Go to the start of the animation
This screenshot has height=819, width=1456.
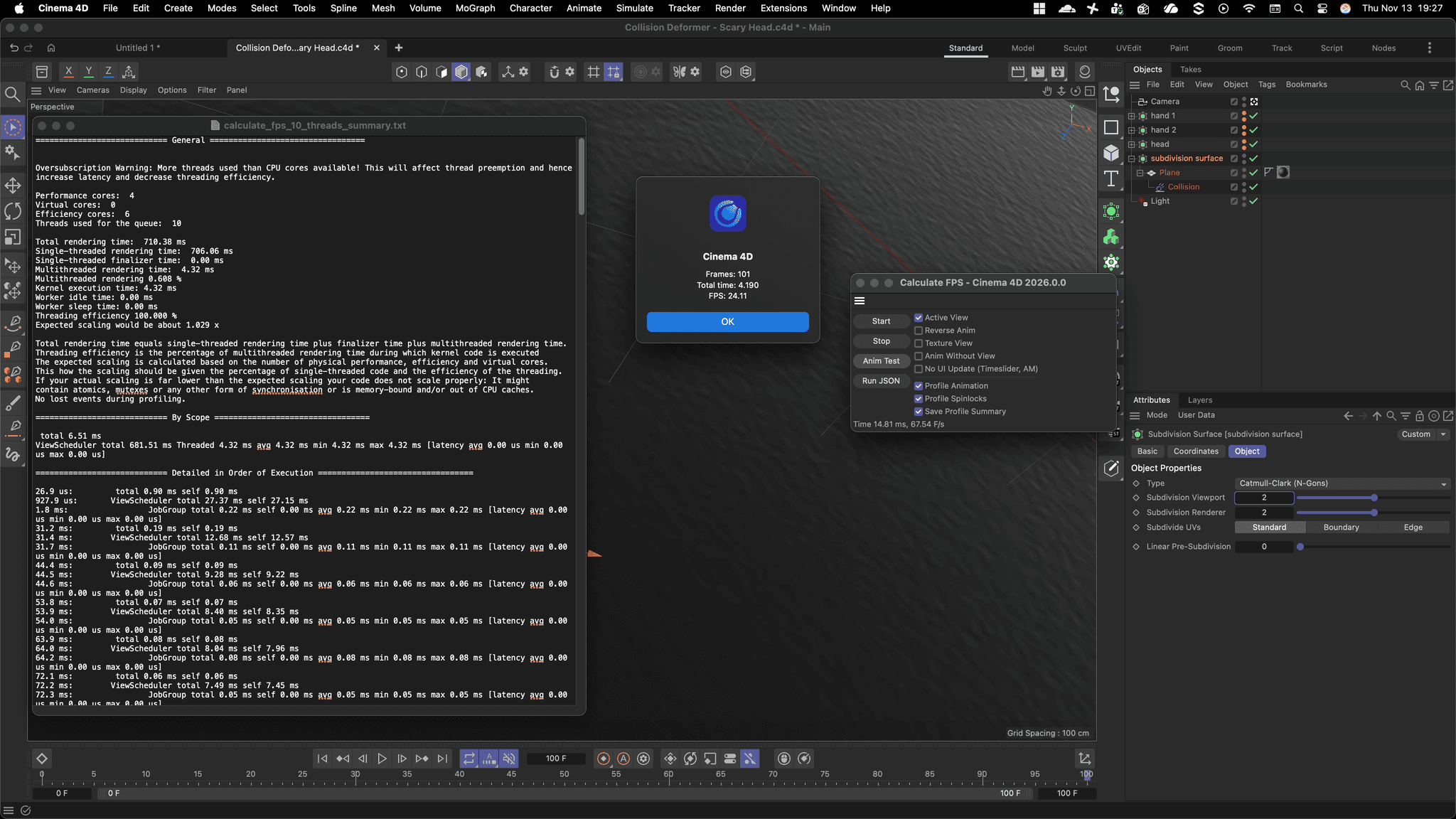pyautogui.click(x=322, y=759)
